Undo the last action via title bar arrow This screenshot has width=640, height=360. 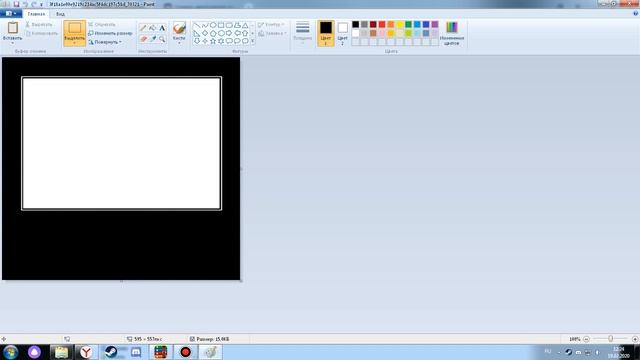[25, 4]
